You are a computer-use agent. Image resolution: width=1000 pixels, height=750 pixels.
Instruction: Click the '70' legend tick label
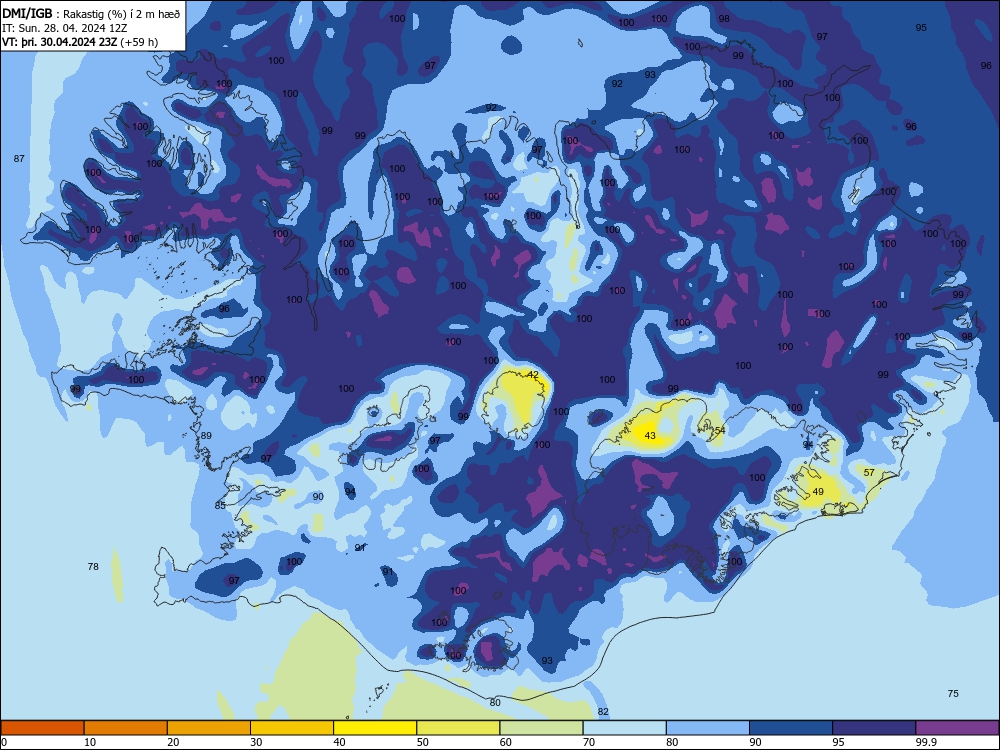[589, 742]
